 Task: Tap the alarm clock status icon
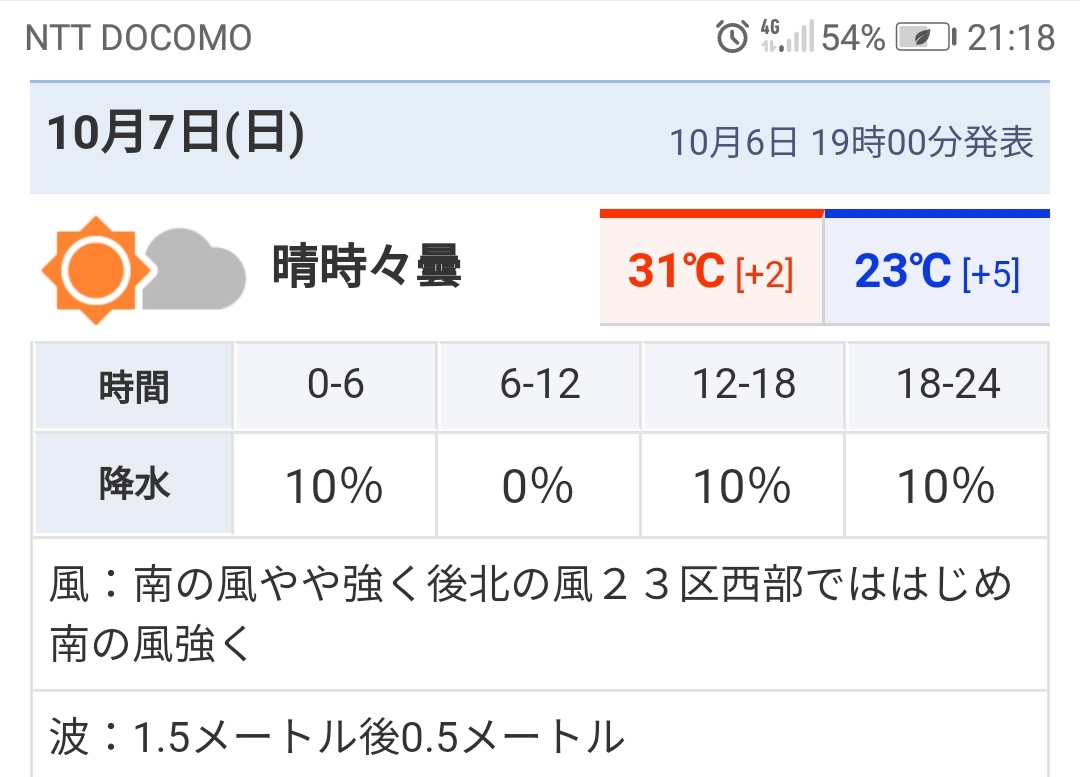pyautogui.click(x=733, y=38)
